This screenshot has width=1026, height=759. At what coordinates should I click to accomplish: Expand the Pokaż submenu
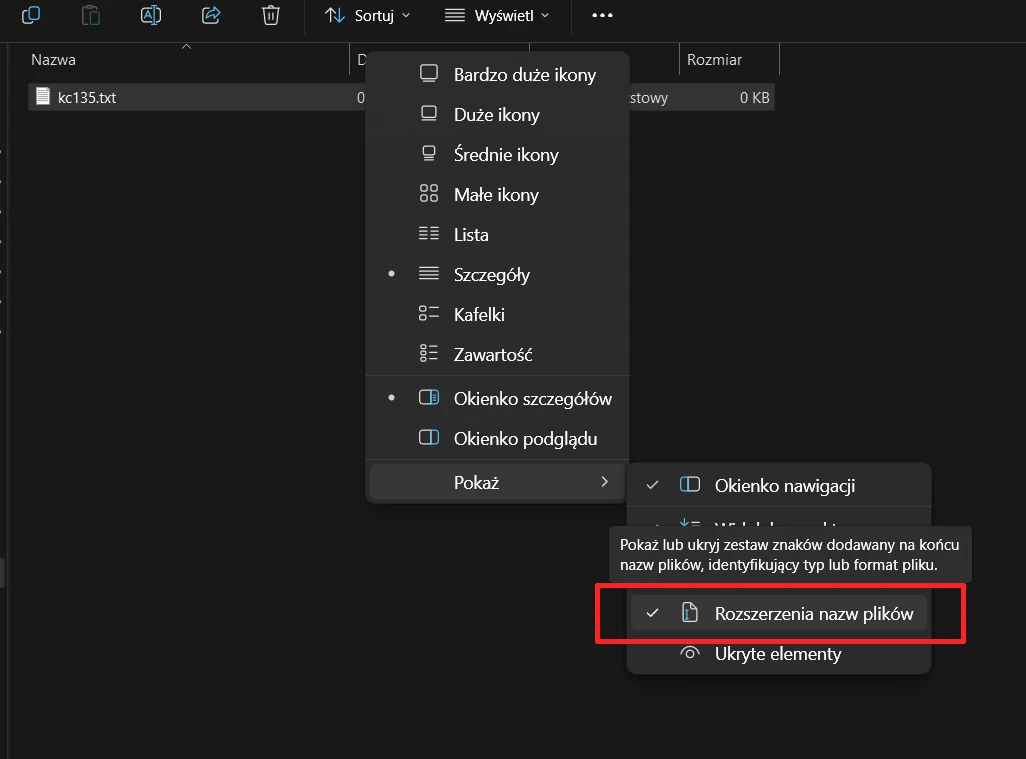(x=497, y=482)
